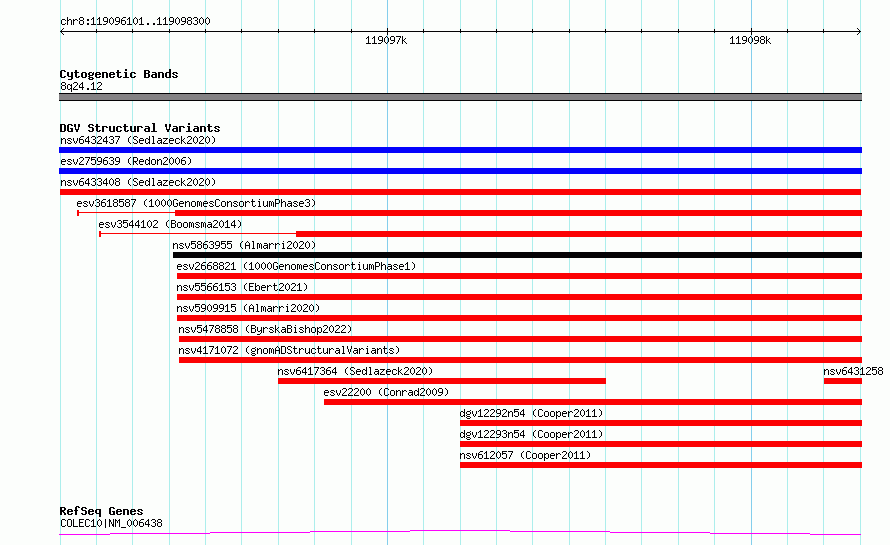Select nsv5566153 (Ebert2021) label
890x545 pixels.
pyautogui.click(x=242, y=287)
